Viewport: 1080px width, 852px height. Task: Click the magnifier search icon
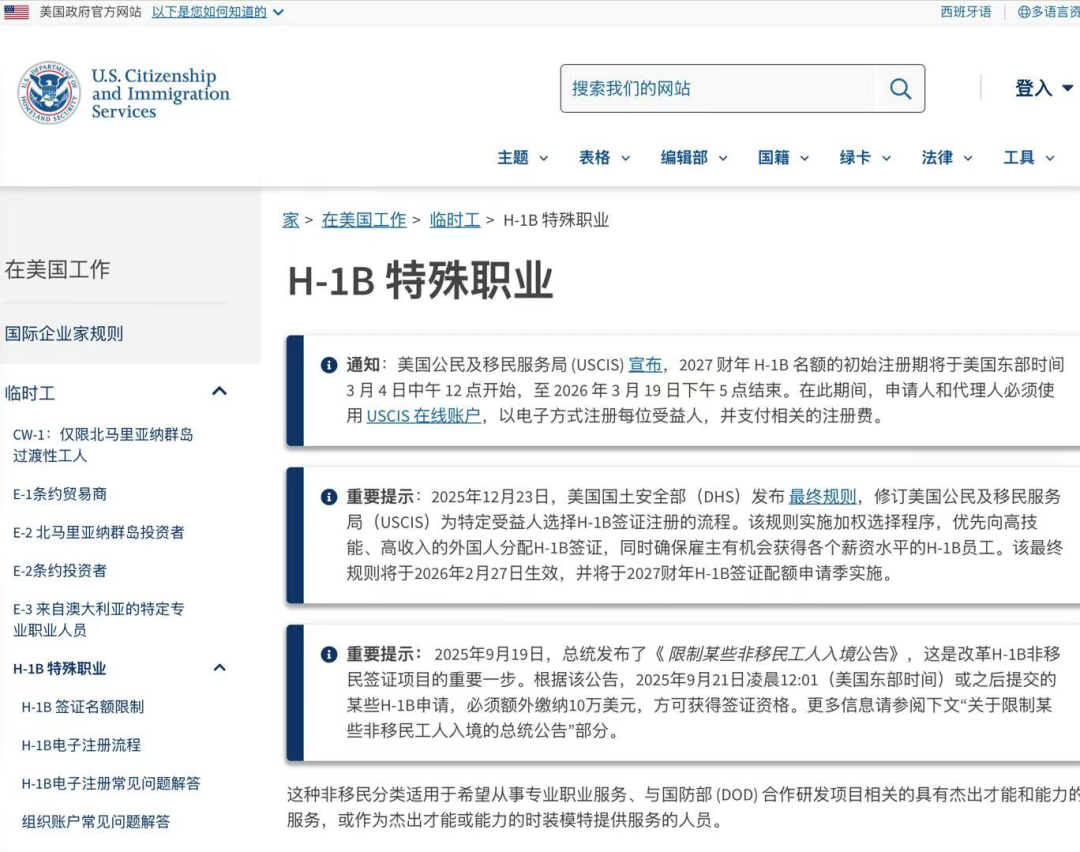point(900,88)
